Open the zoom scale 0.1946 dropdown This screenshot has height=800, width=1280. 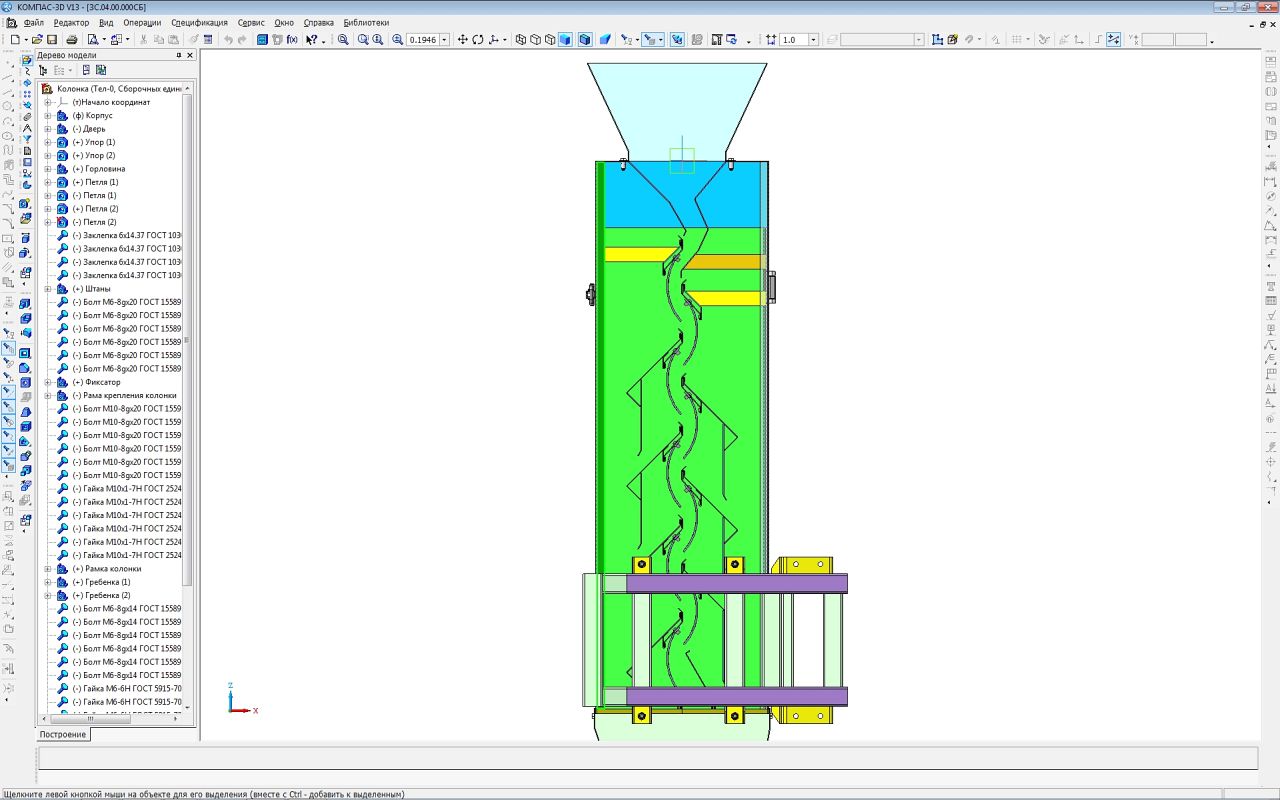click(445, 40)
